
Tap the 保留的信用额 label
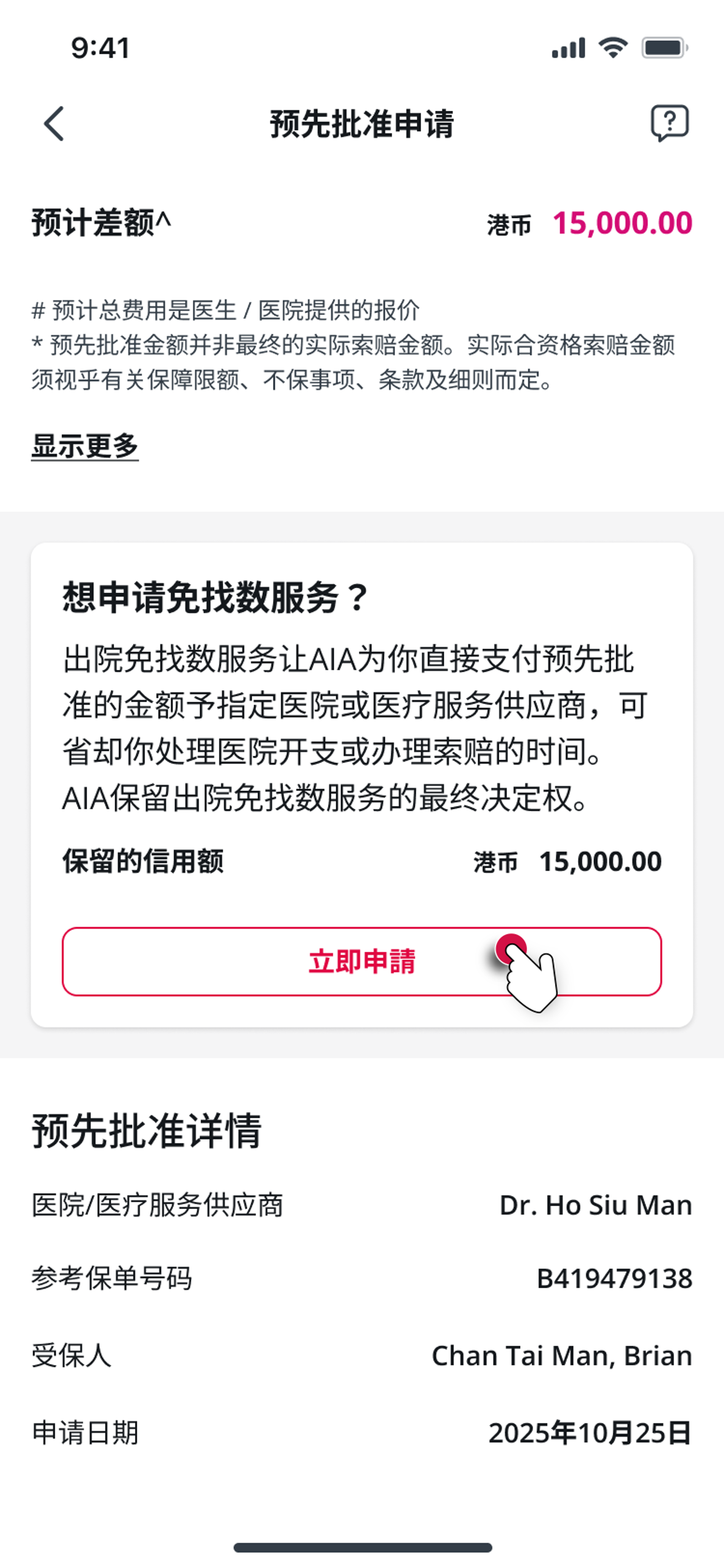(143, 861)
